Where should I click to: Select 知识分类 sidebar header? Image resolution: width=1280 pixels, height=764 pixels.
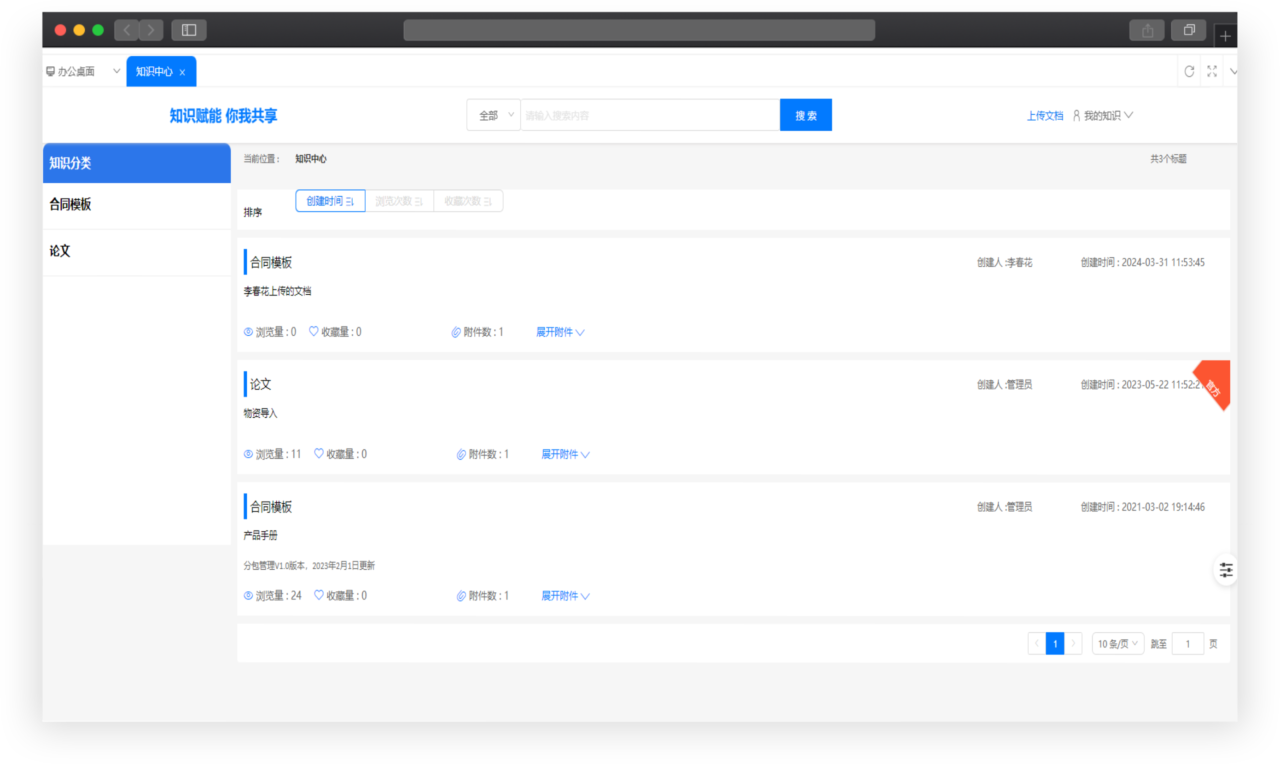point(137,163)
